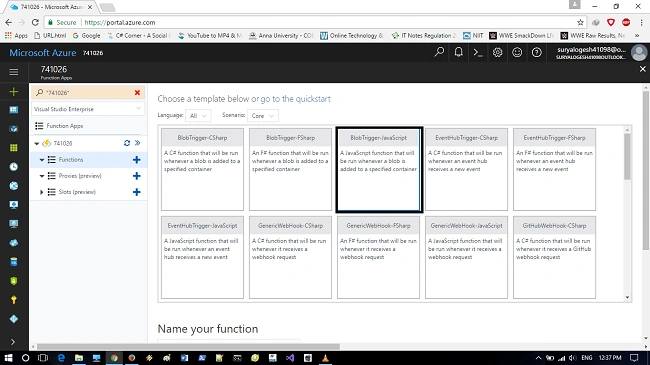Bookmark page with star icon
The width and height of the screenshot is (650, 365).
coord(580,22)
